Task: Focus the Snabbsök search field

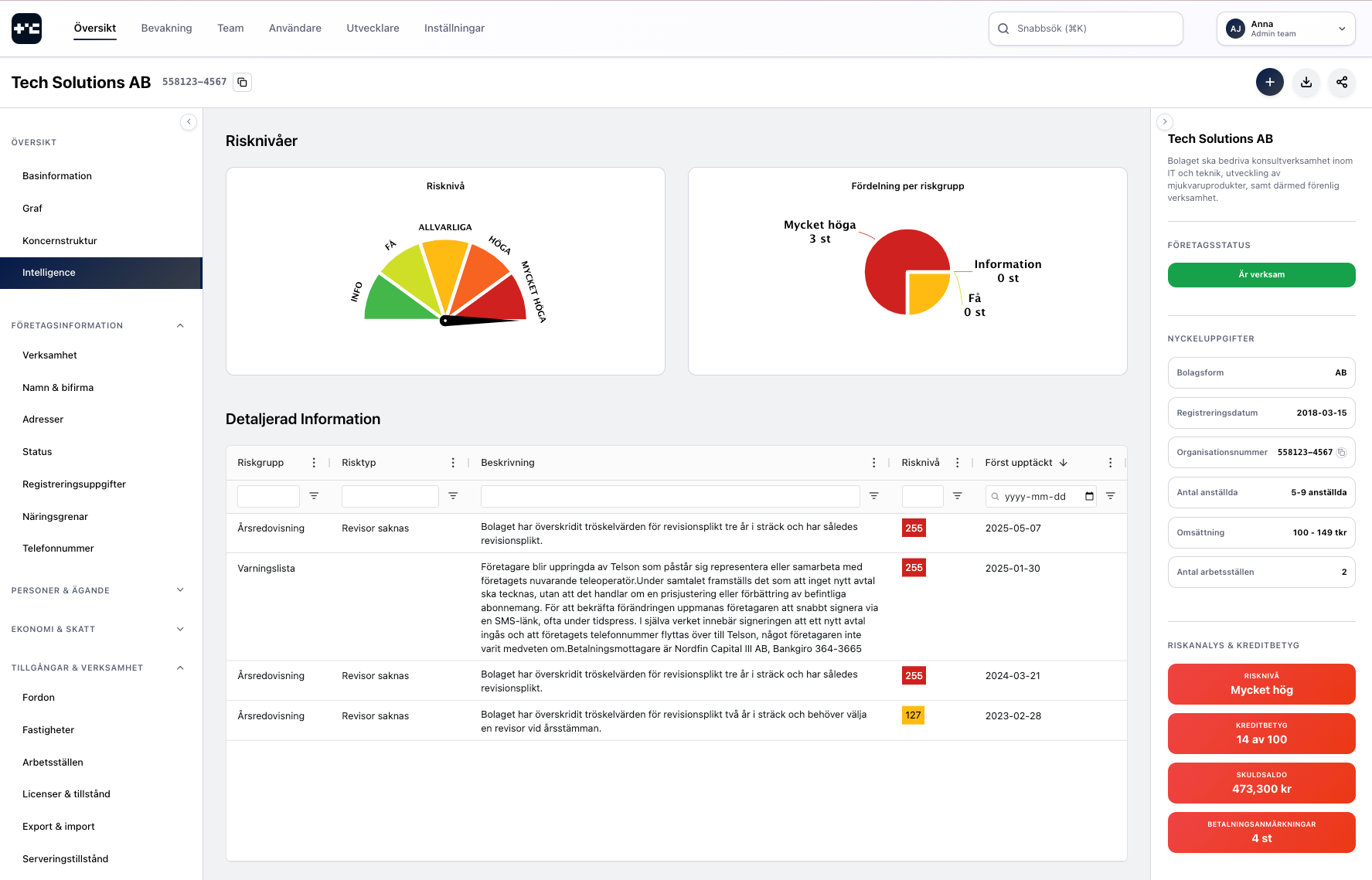Action: point(1085,29)
